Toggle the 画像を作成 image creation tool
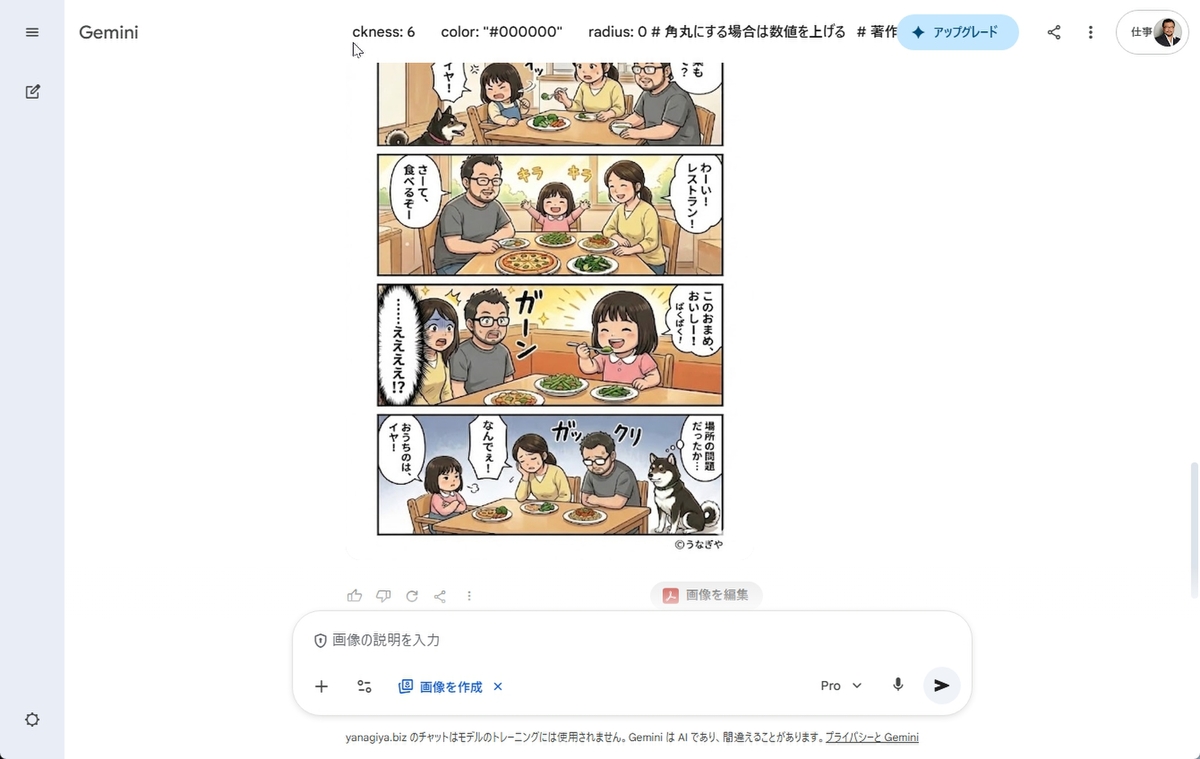 click(x=440, y=687)
